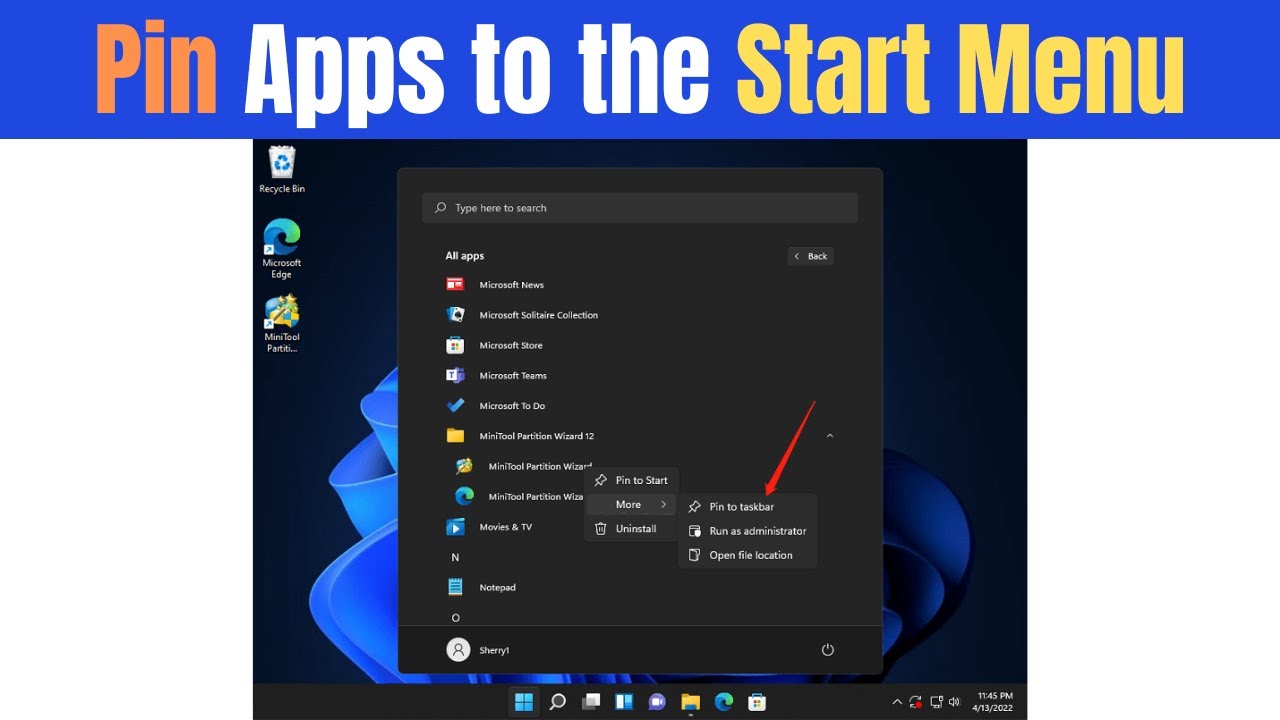Click the Windows Start button on taskbar

pos(524,702)
